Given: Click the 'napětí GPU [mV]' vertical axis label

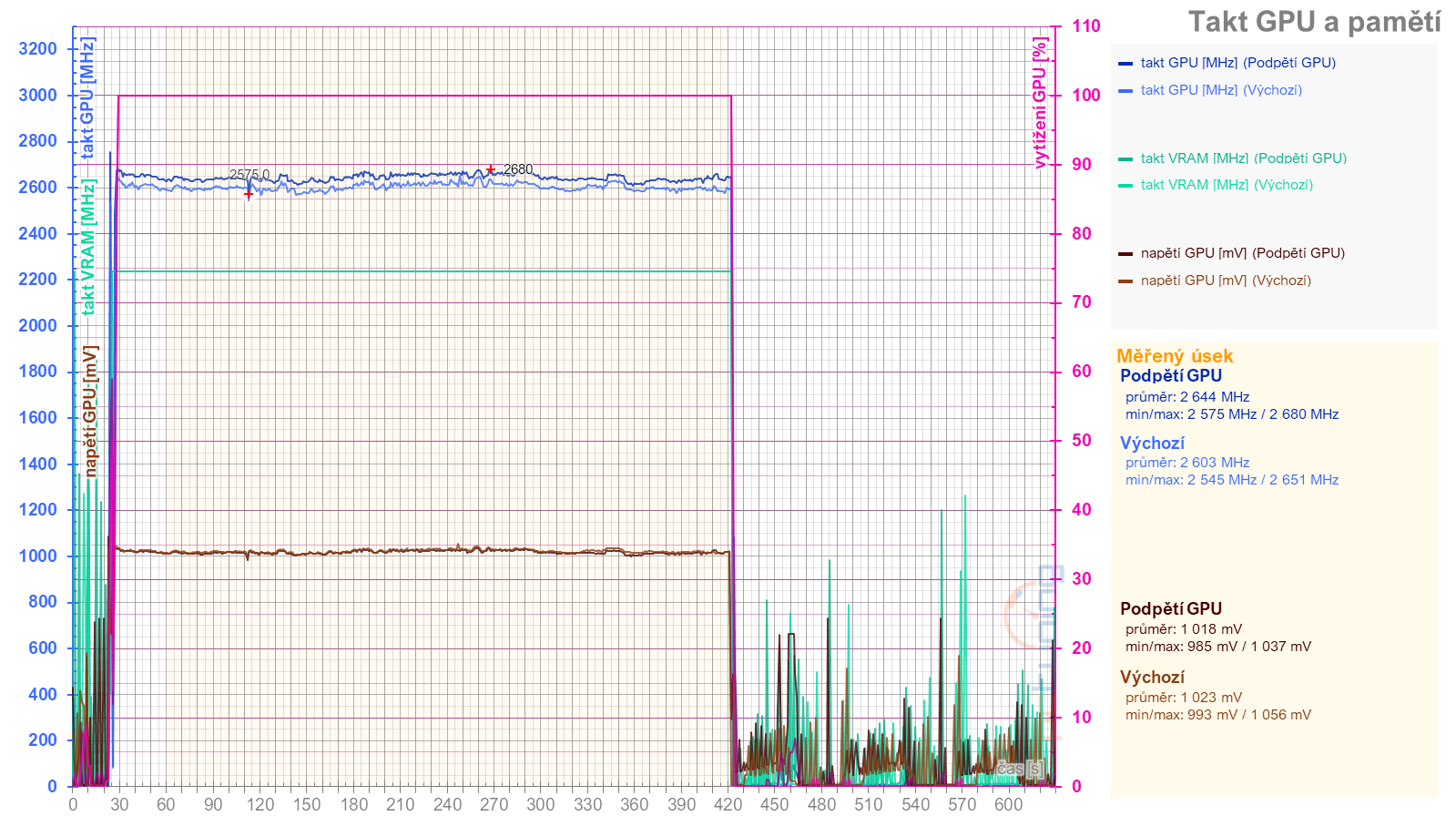Looking at the screenshot, I should point(90,411).
